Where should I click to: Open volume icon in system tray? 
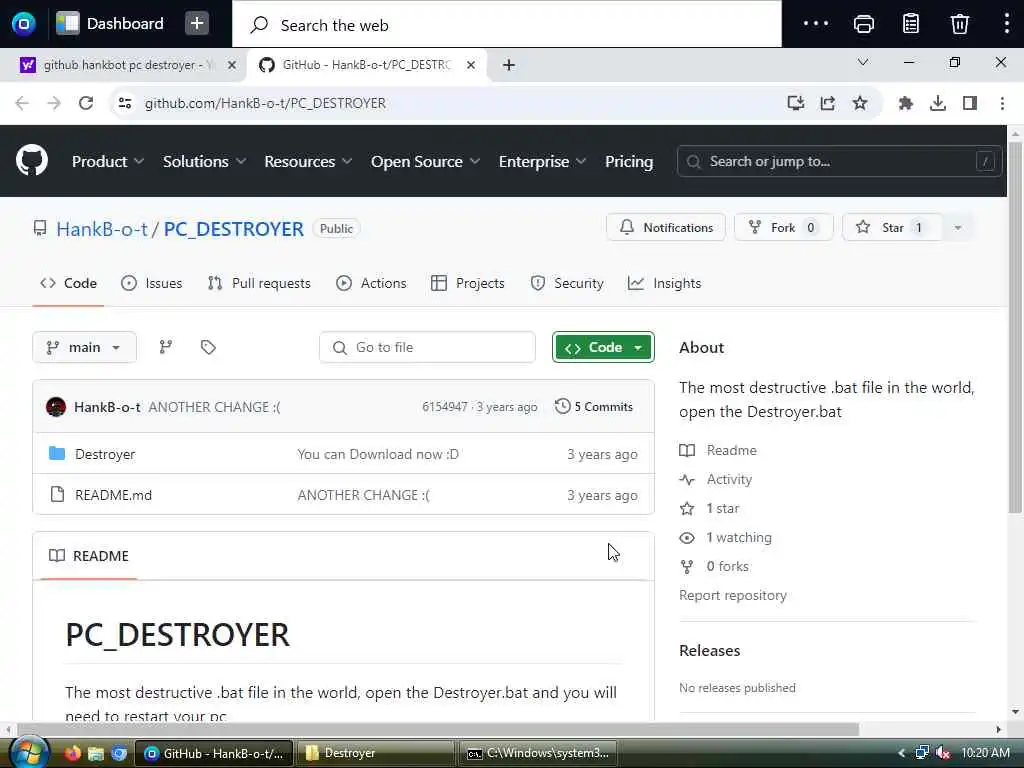click(942, 753)
